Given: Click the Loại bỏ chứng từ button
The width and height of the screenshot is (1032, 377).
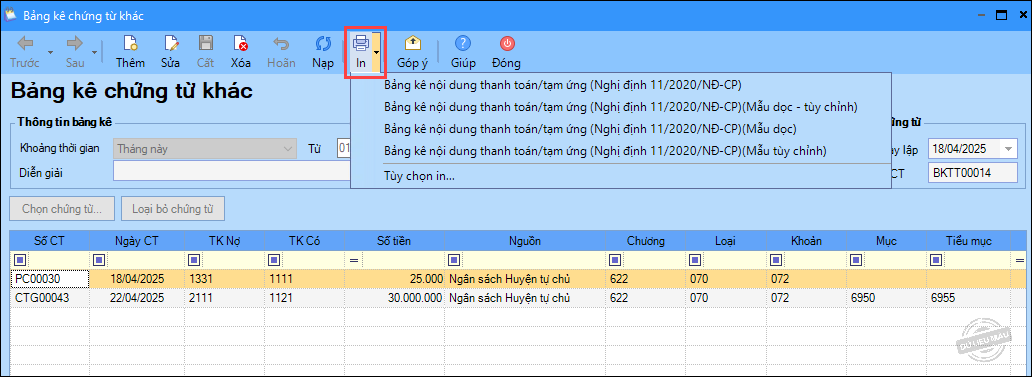Looking at the screenshot, I should [172, 210].
